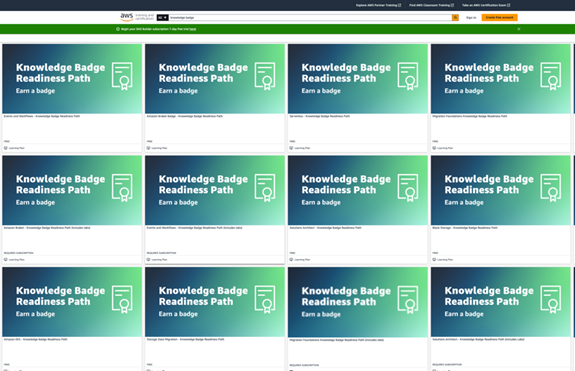
Task: Open Block Storage path banner image
Action: [501, 190]
